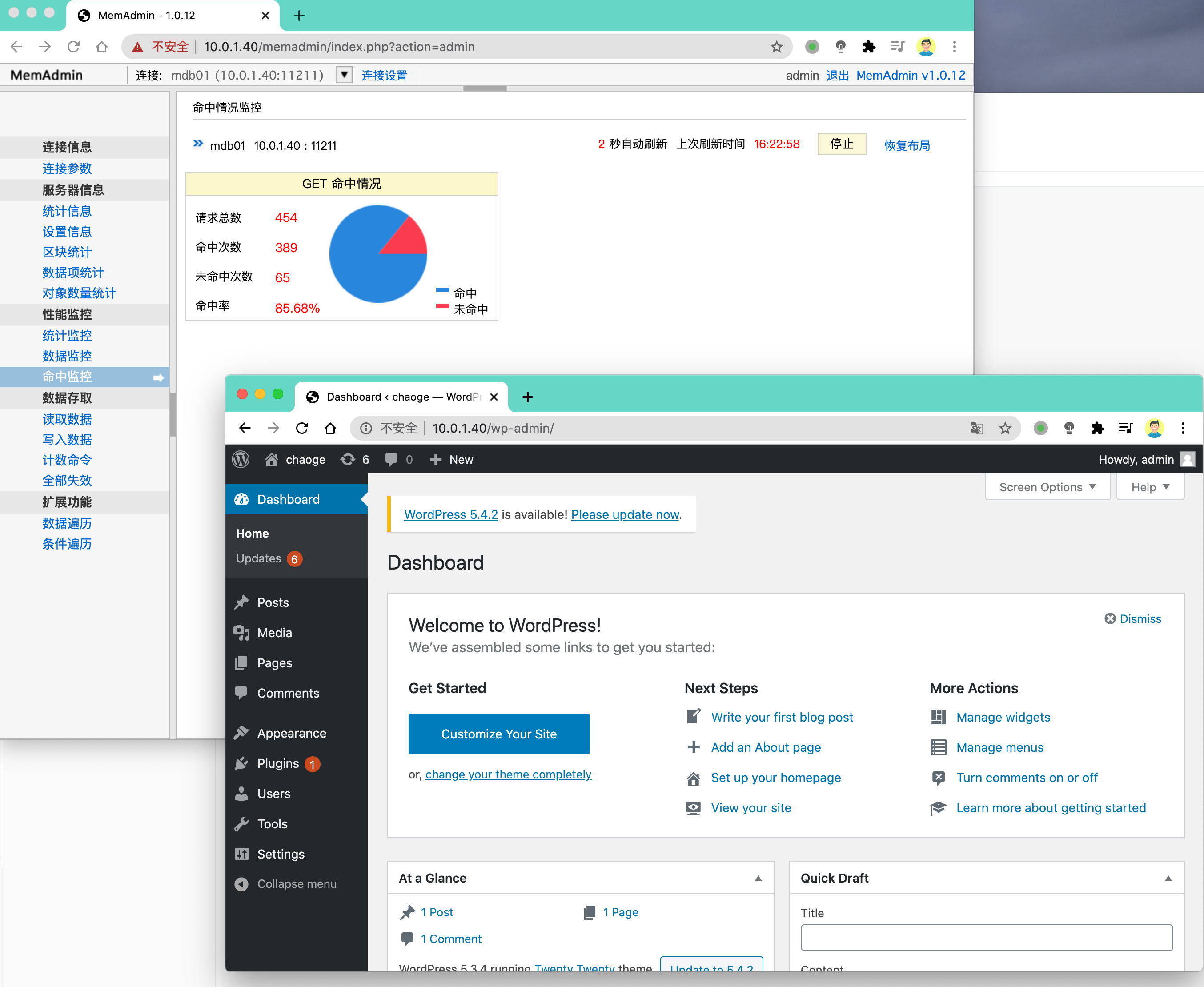The image size is (1204, 987).
Task: Click the MemAdmin sidebar vertical scrollbar
Action: [x=173, y=415]
